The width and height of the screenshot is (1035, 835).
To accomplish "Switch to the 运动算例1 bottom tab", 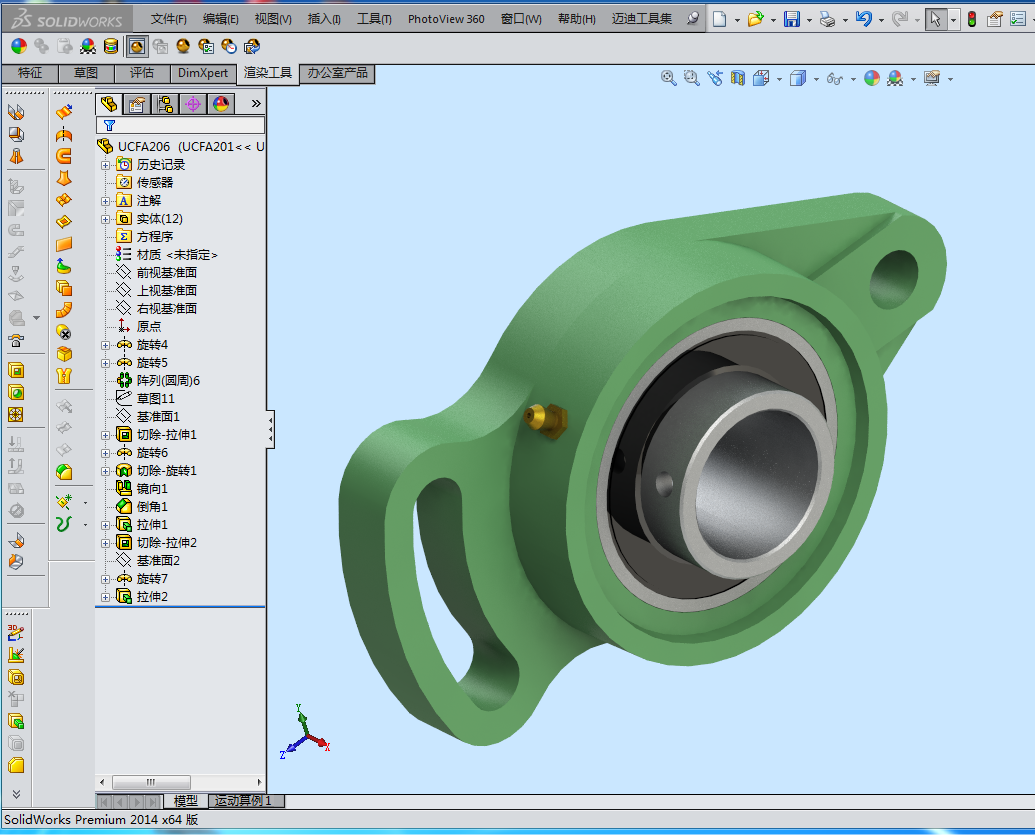I will tap(246, 801).
